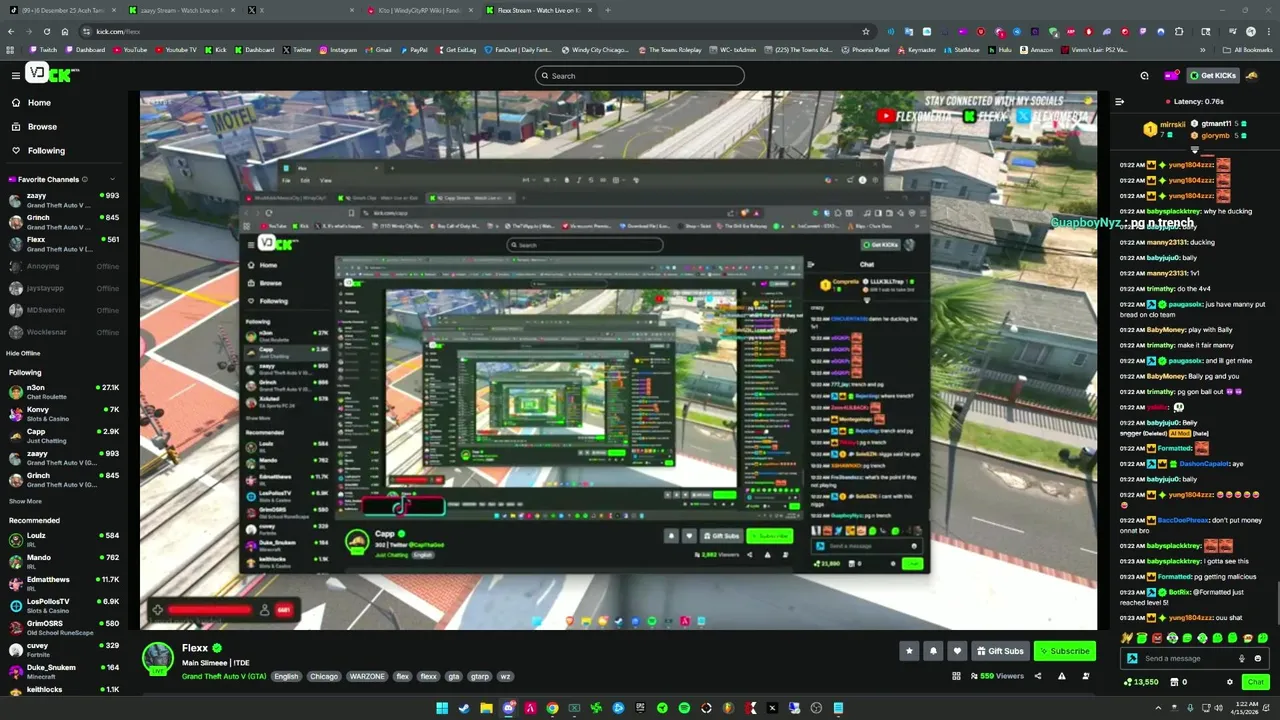Image resolution: width=1280 pixels, height=720 pixels.
Task: Click the Kick search field
Action: 640,76
